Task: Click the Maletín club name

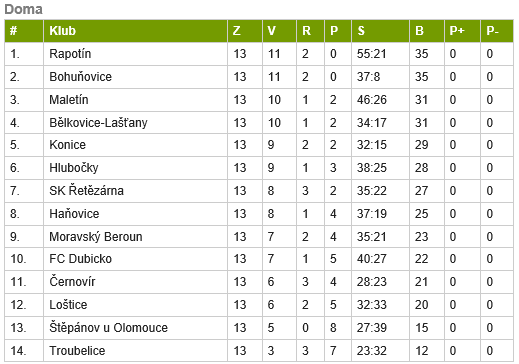Action: pyautogui.click(x=69, y=100)
